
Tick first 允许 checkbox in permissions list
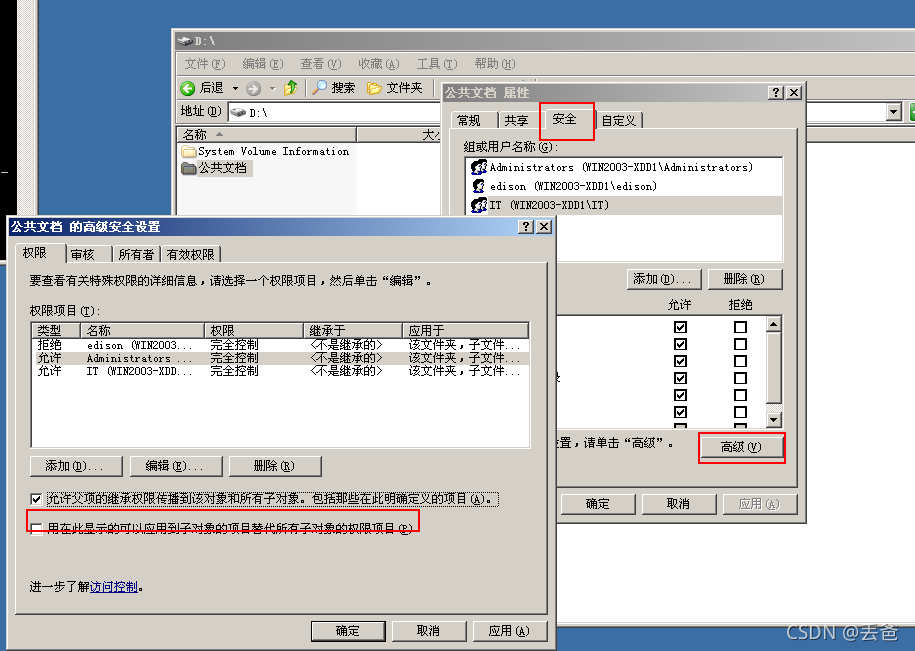(x=680, y=327)
